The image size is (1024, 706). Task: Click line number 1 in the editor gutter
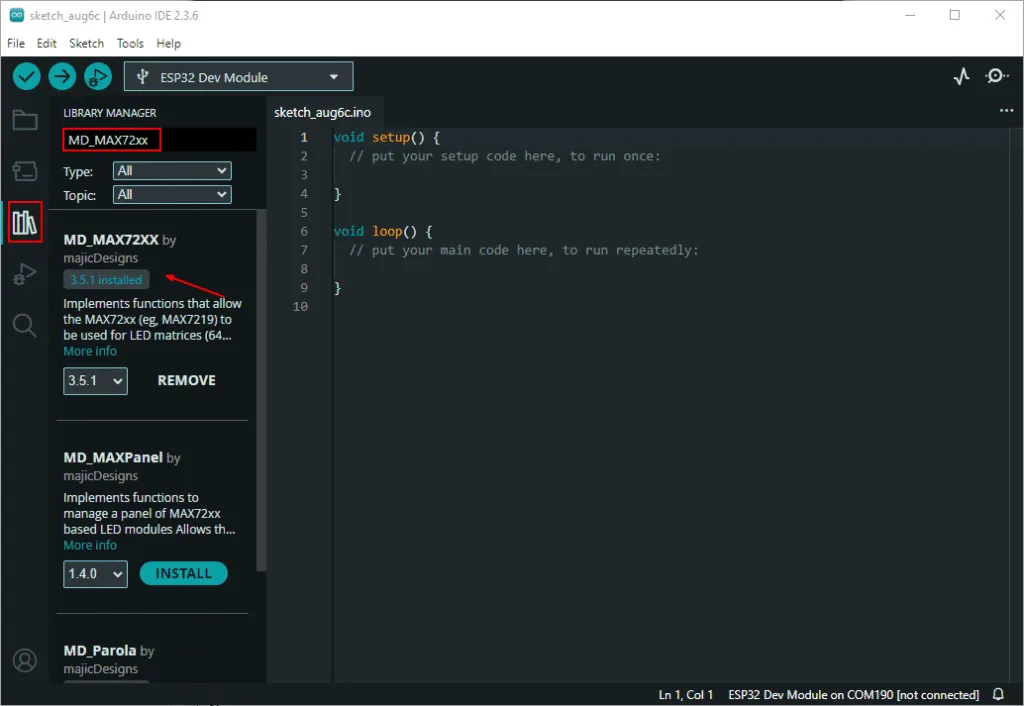point(304,137)
